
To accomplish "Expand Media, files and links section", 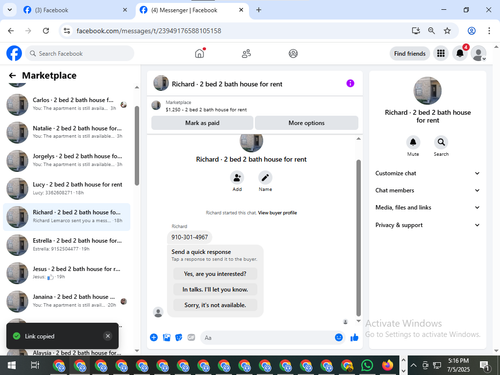I will 428,207.
